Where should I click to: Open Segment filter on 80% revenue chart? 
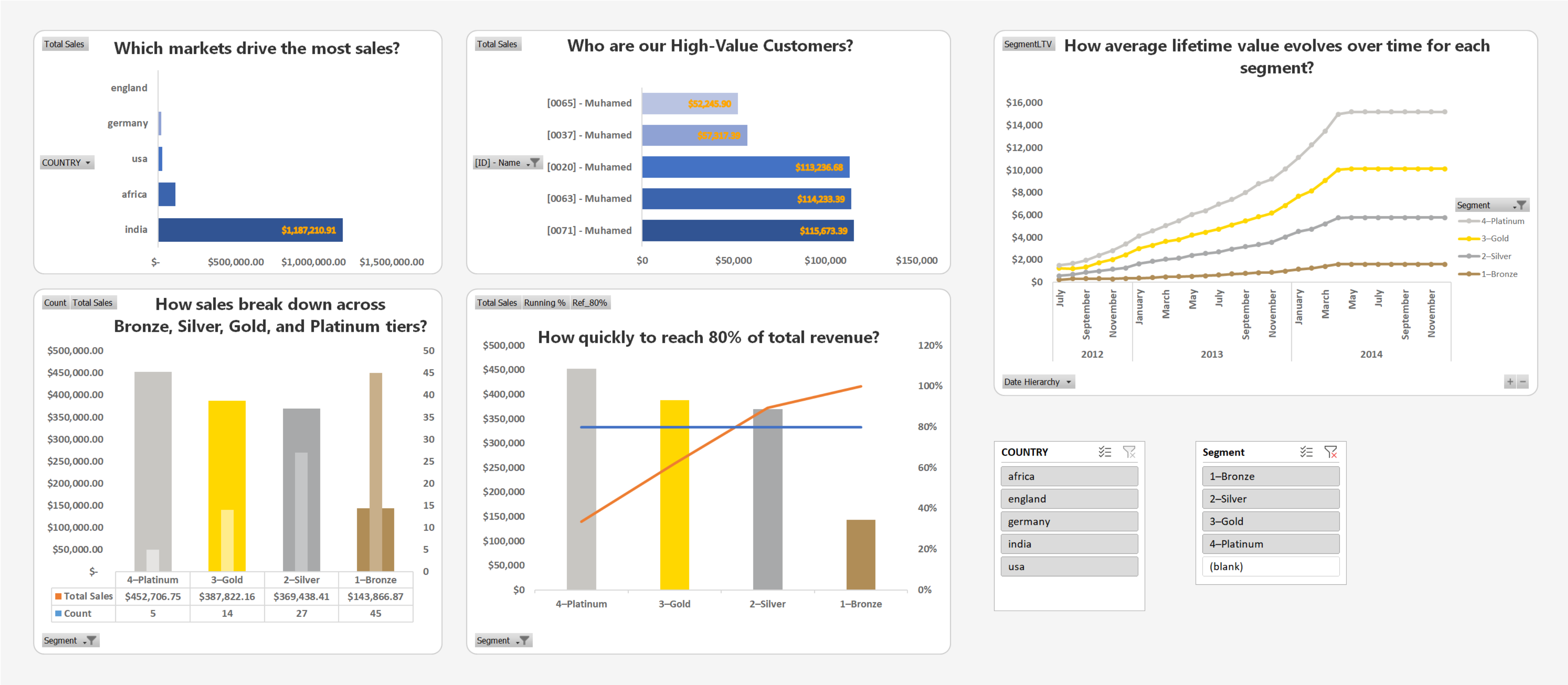click(x=503, y=641)
